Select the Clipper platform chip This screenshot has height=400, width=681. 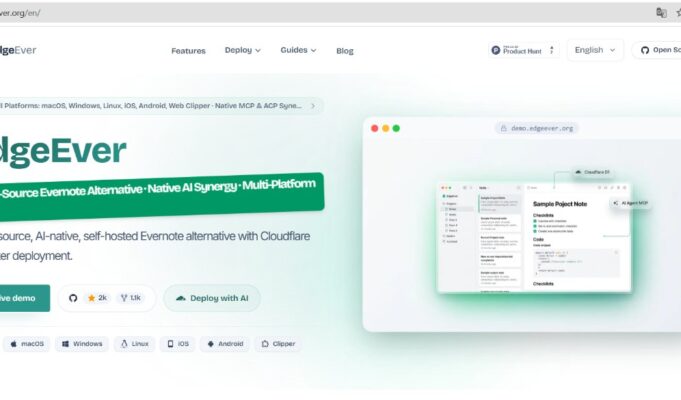click(278, 344)
